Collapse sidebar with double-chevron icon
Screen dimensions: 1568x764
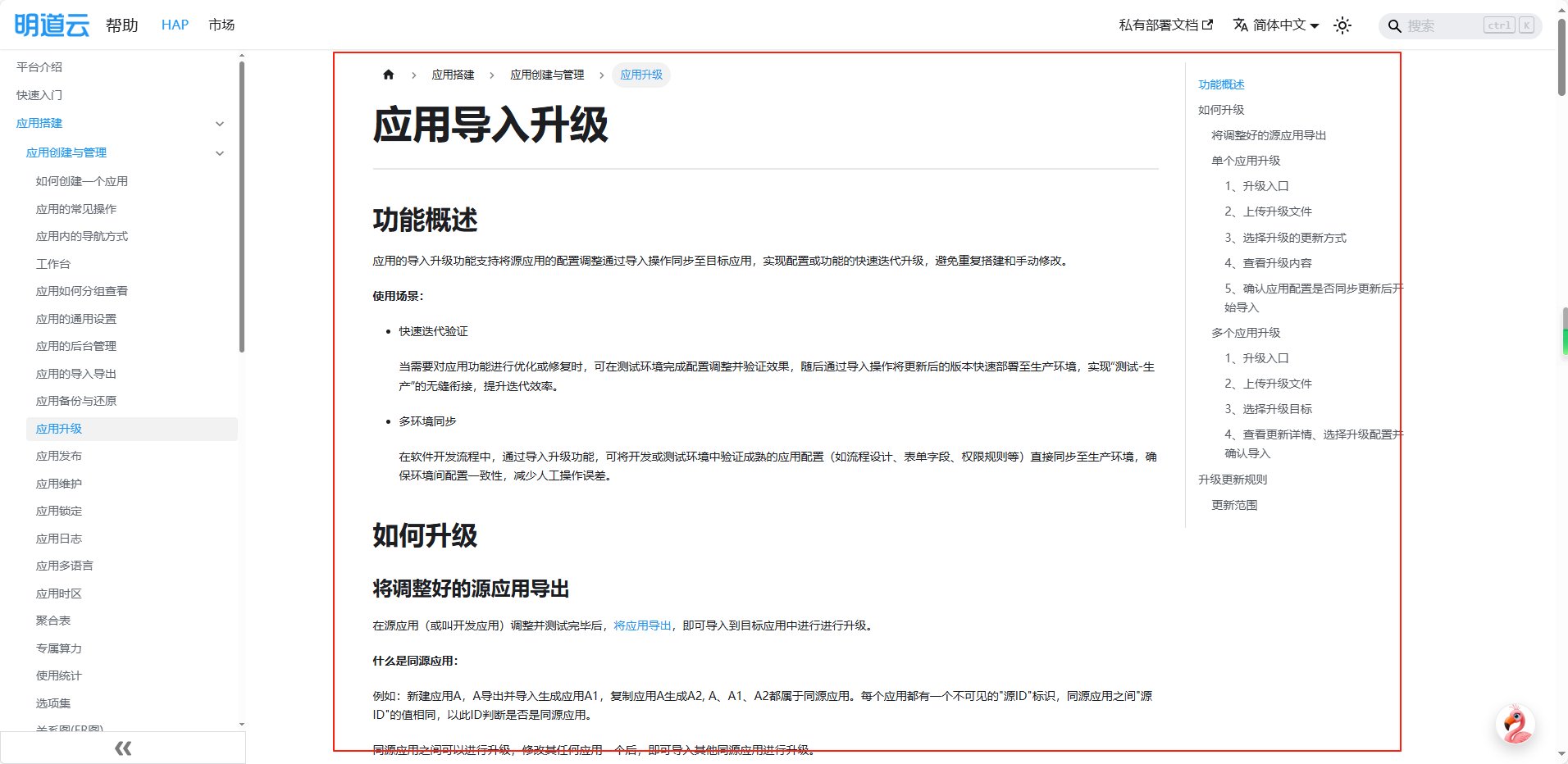point(123,748)
